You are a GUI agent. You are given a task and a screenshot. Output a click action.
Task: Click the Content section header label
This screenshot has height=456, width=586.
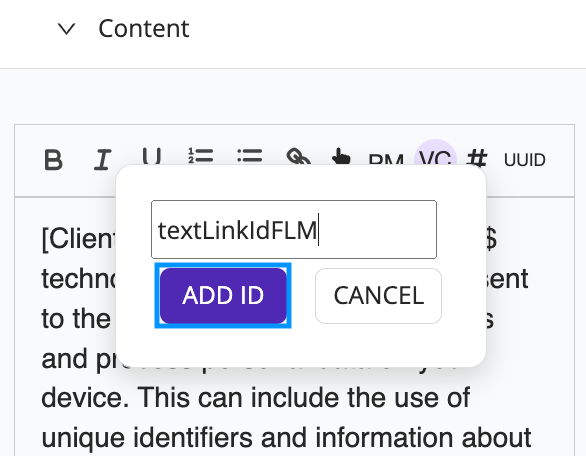point(144,28)
